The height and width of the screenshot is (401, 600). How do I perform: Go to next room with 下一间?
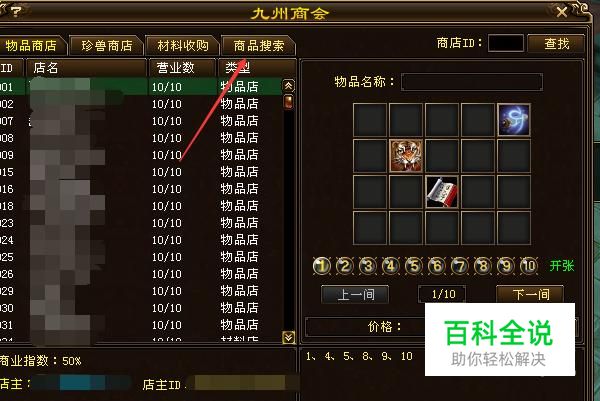pos(530,294)
